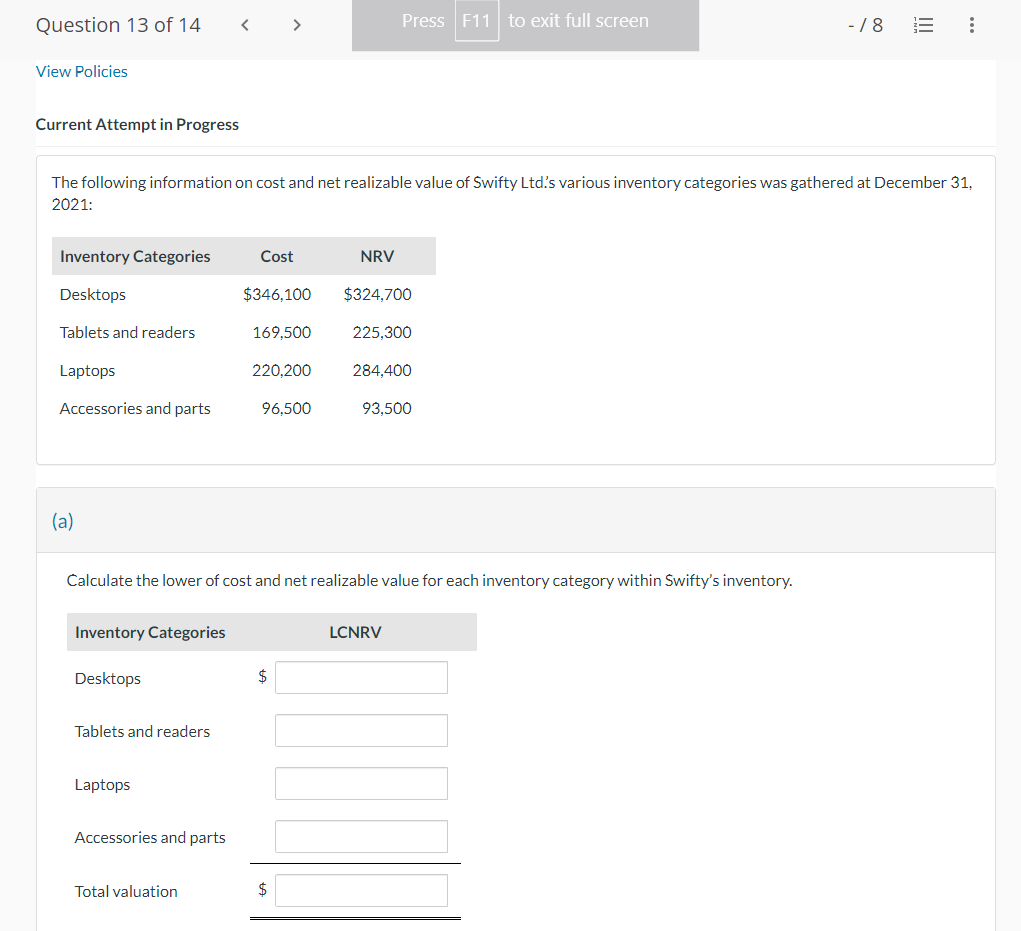Click the Accessories and parts LCNRV input field
This screenshot has height=931, width=1021.
[x=361, y=837]
